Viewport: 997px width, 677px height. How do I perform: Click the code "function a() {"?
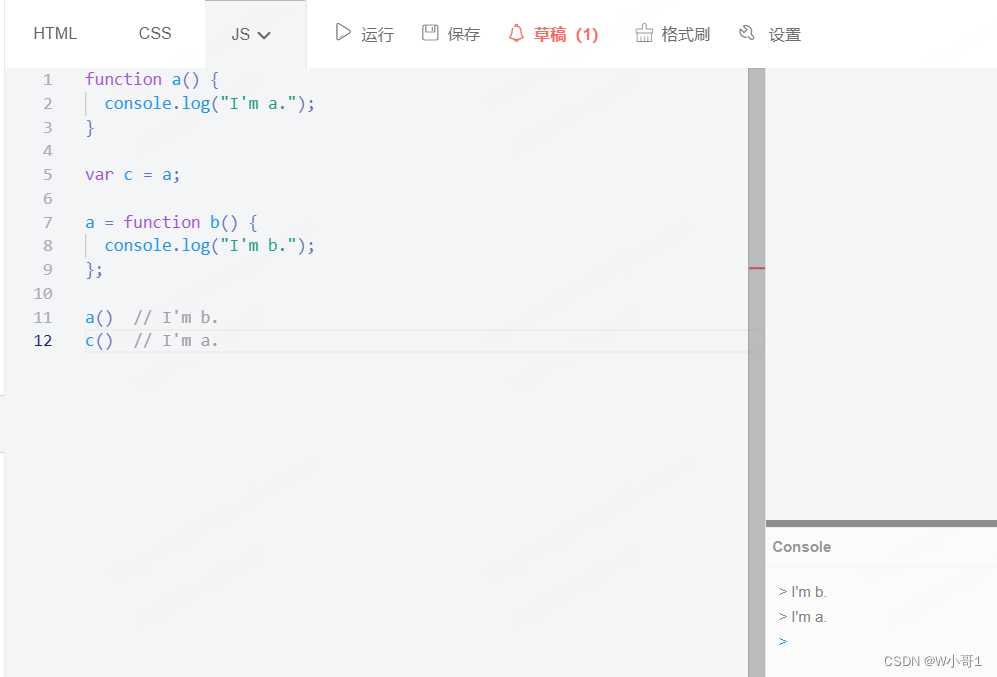pyautogui.click(x=152, y=79)
